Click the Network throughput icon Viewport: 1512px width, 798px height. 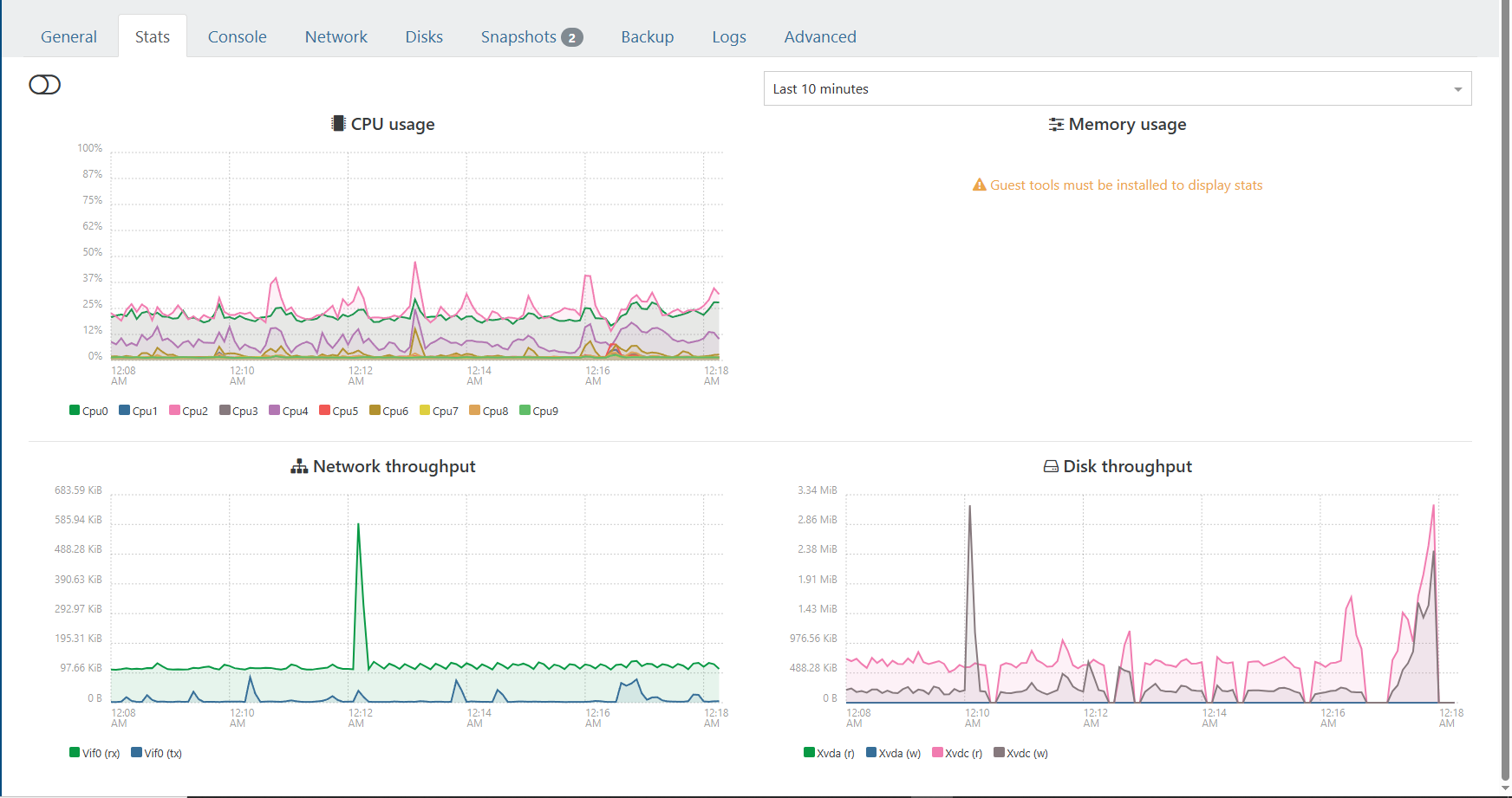pyautogui.click(x=299, y=466)
